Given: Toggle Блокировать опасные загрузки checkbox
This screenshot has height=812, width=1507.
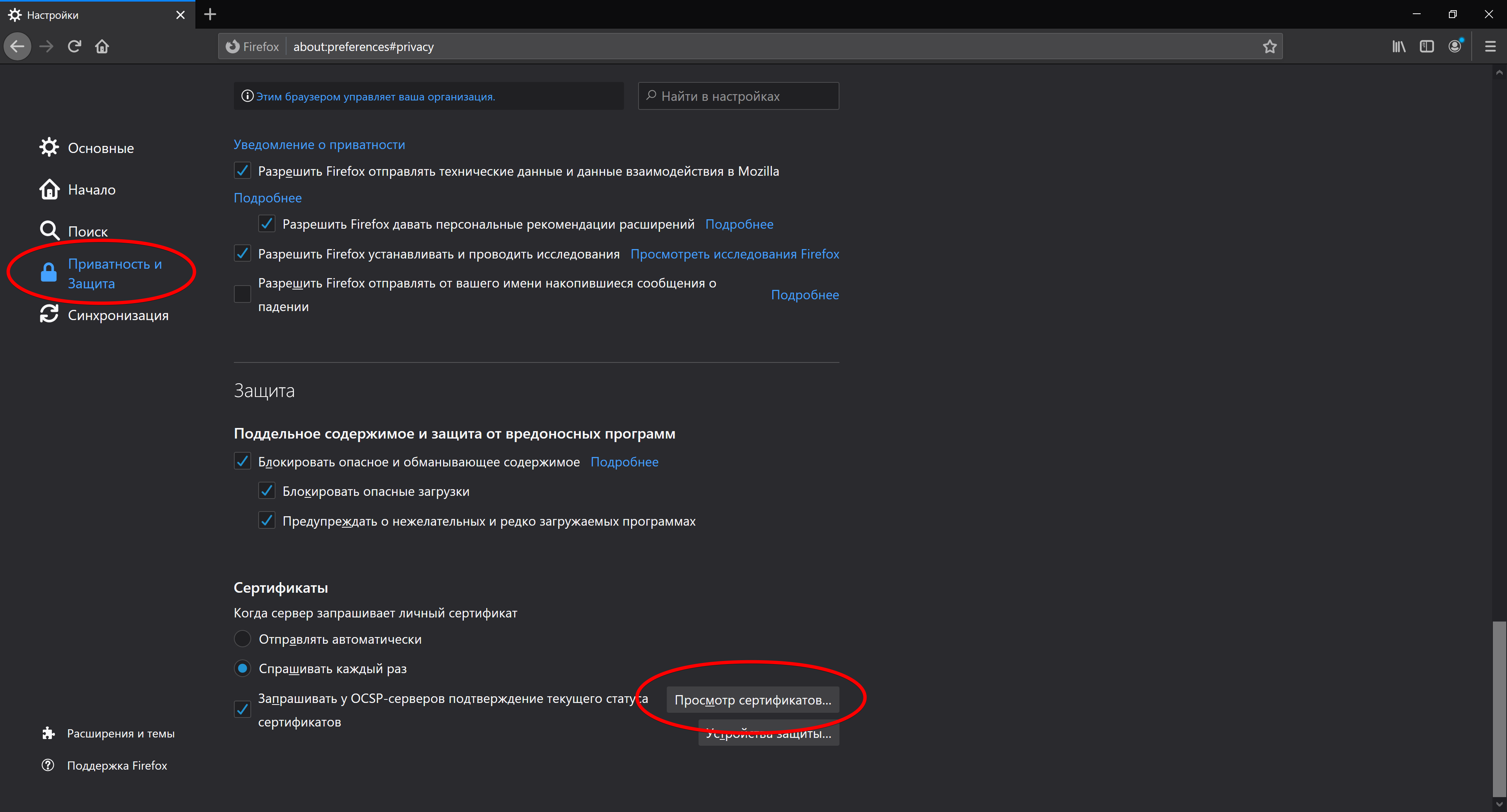Looking at the screenshot, I should click(267, 490).
